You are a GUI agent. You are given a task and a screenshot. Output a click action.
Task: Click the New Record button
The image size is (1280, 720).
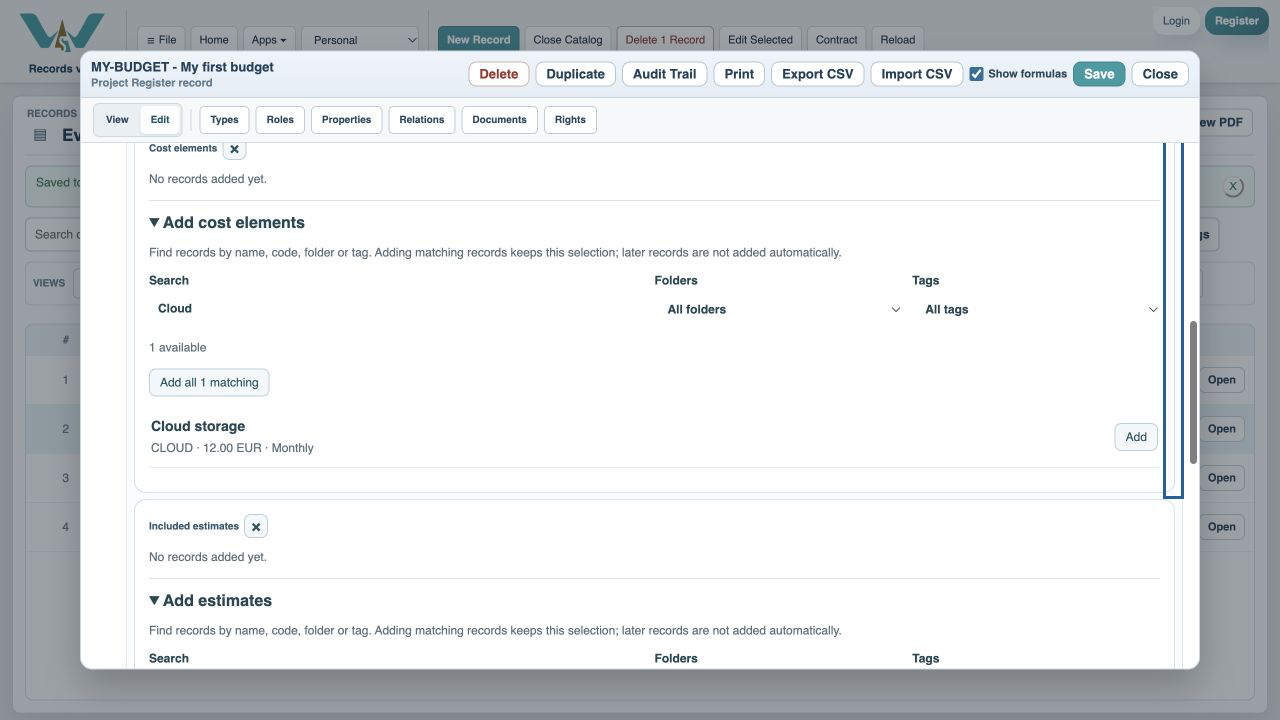479,40
